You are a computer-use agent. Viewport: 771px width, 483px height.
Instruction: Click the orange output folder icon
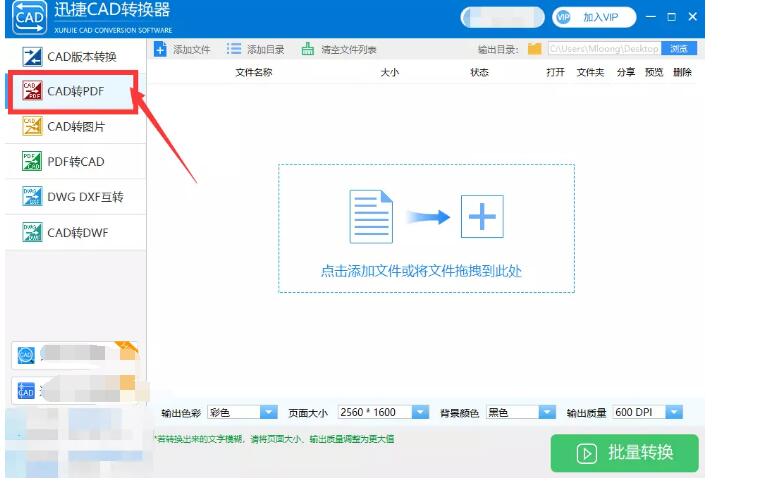534,49
